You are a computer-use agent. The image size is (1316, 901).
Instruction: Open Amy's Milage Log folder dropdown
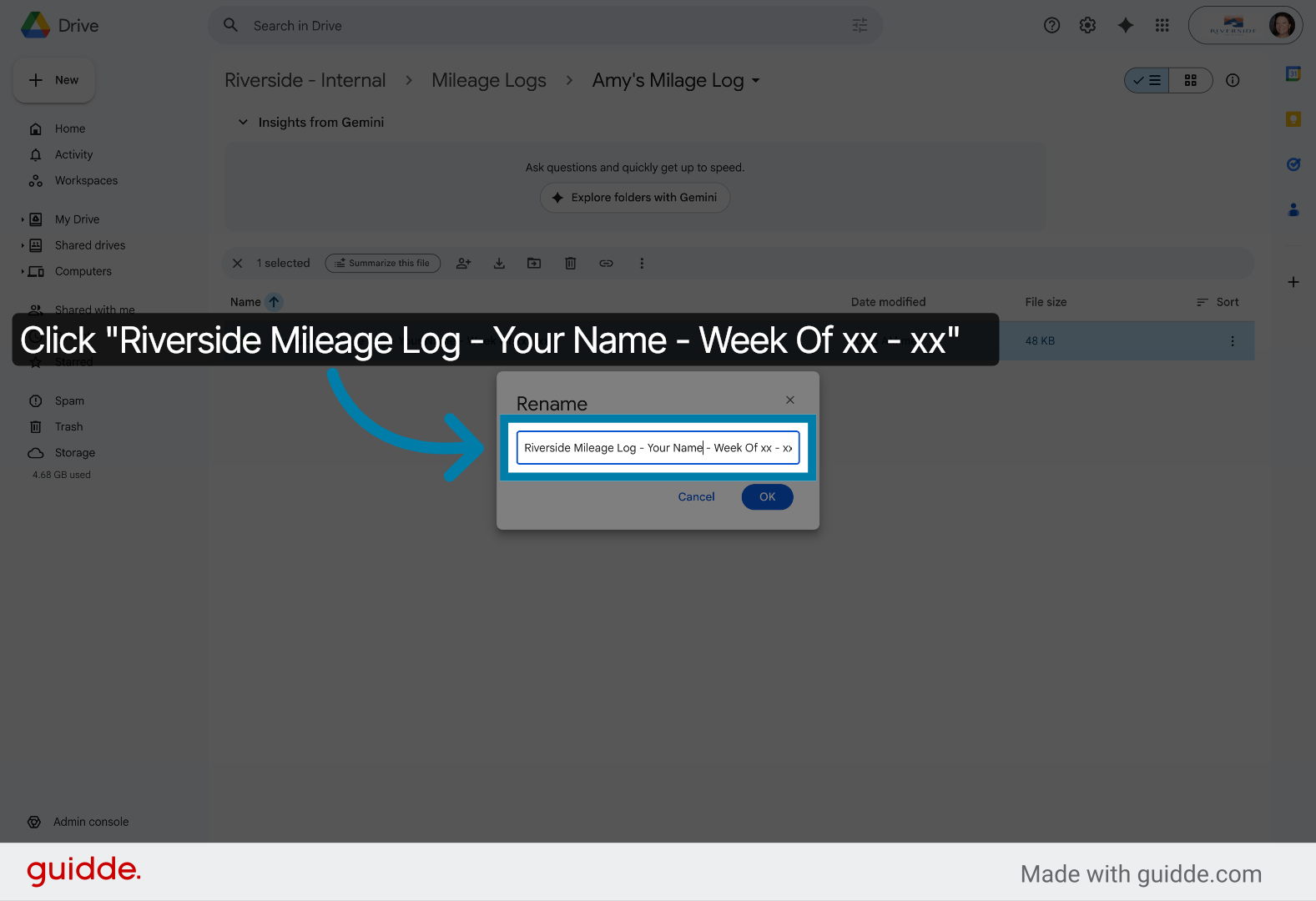click(676, 80)
